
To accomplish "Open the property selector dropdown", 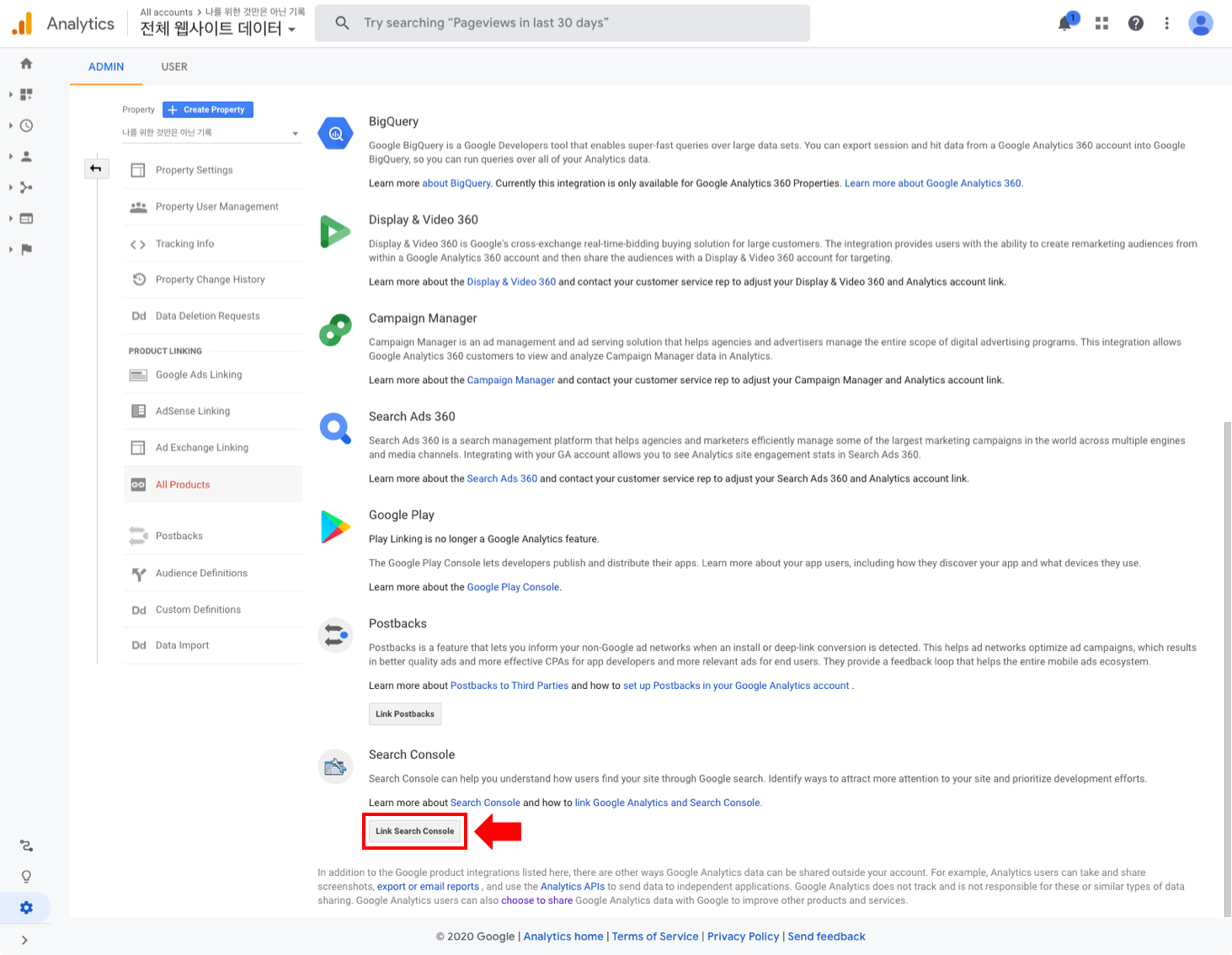I will coord(211,133).
